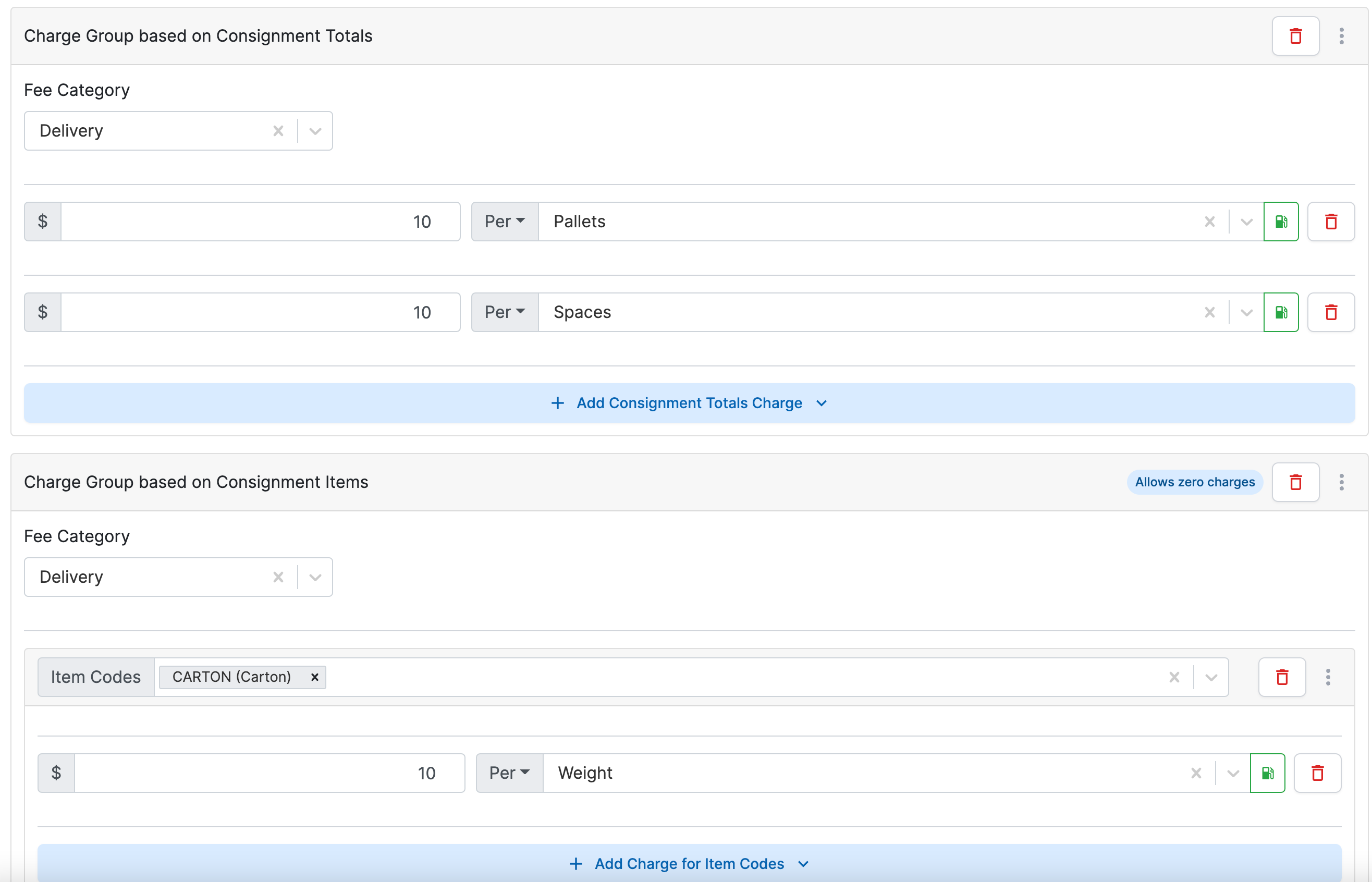Screen dimensions: 1372x882
Task: Toggle fuel levy on Weight charge
Action: [1267, 773]
